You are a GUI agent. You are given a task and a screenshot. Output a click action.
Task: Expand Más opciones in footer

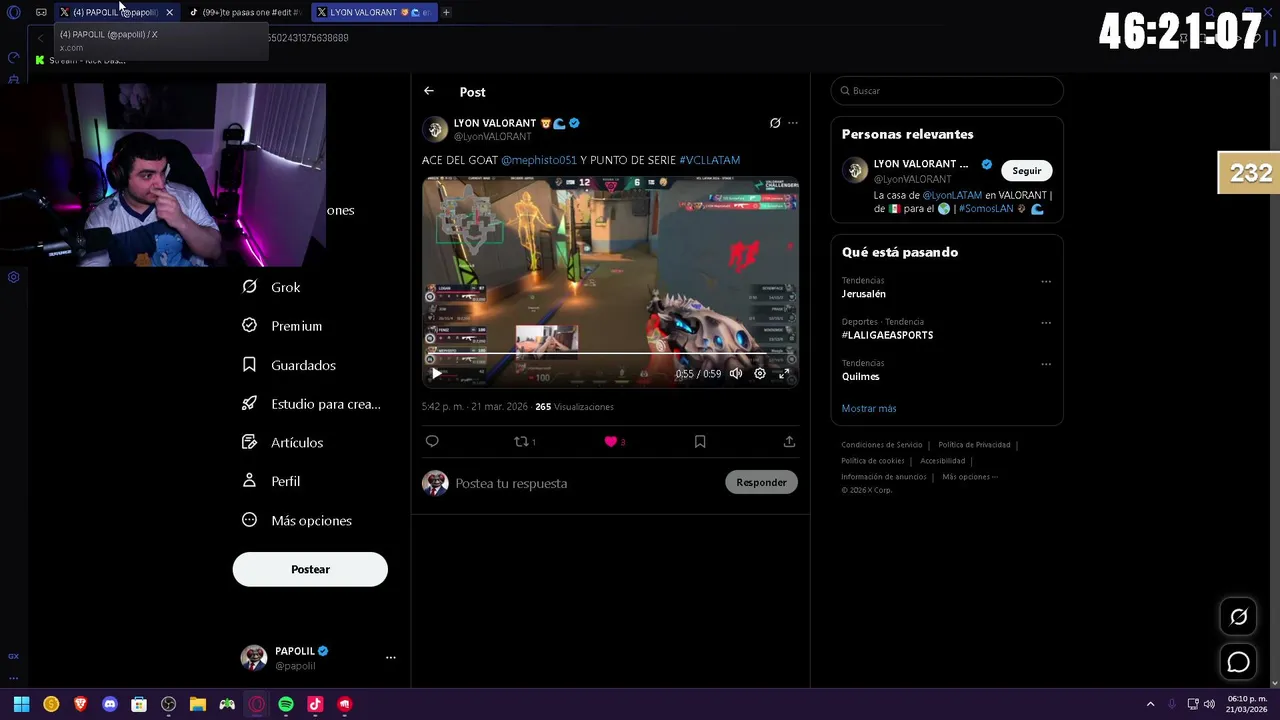tap(970, 477)
